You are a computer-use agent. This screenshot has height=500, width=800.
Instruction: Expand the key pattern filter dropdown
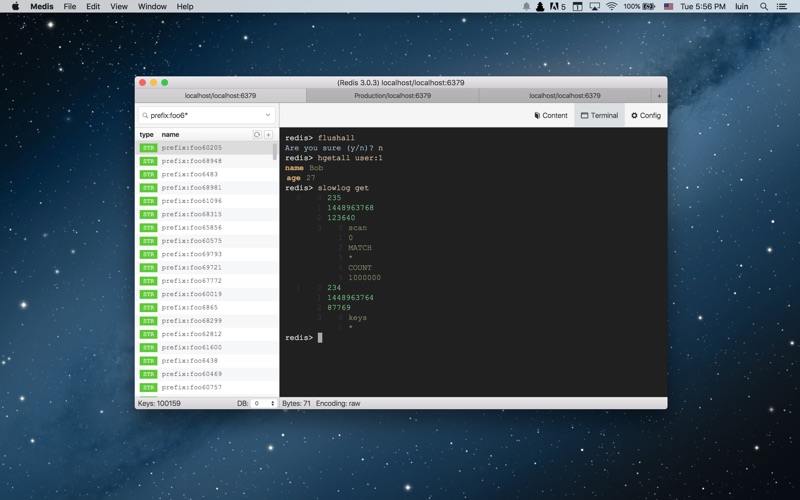pos(268,115)
